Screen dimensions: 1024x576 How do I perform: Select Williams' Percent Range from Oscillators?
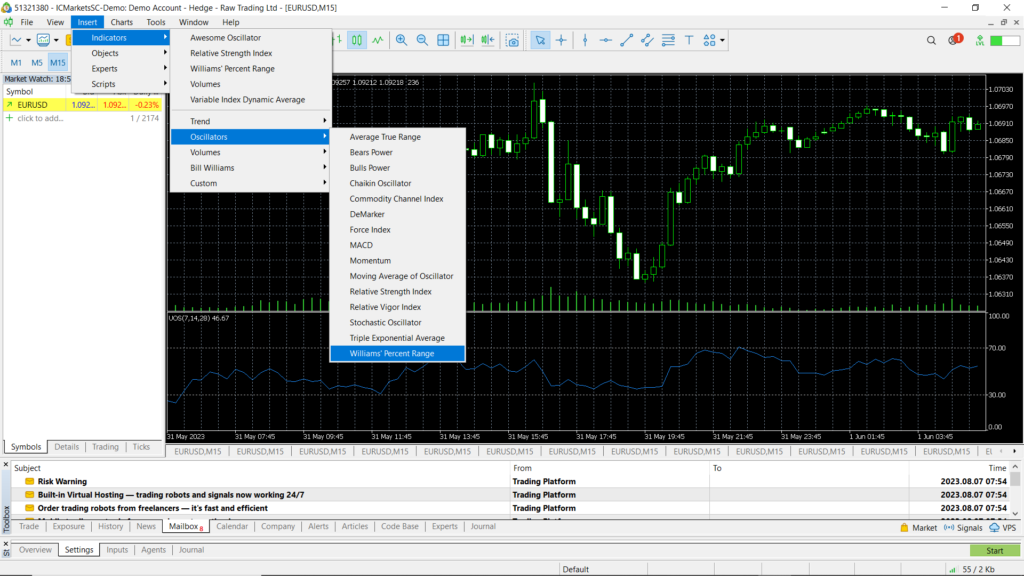point(397,352)
